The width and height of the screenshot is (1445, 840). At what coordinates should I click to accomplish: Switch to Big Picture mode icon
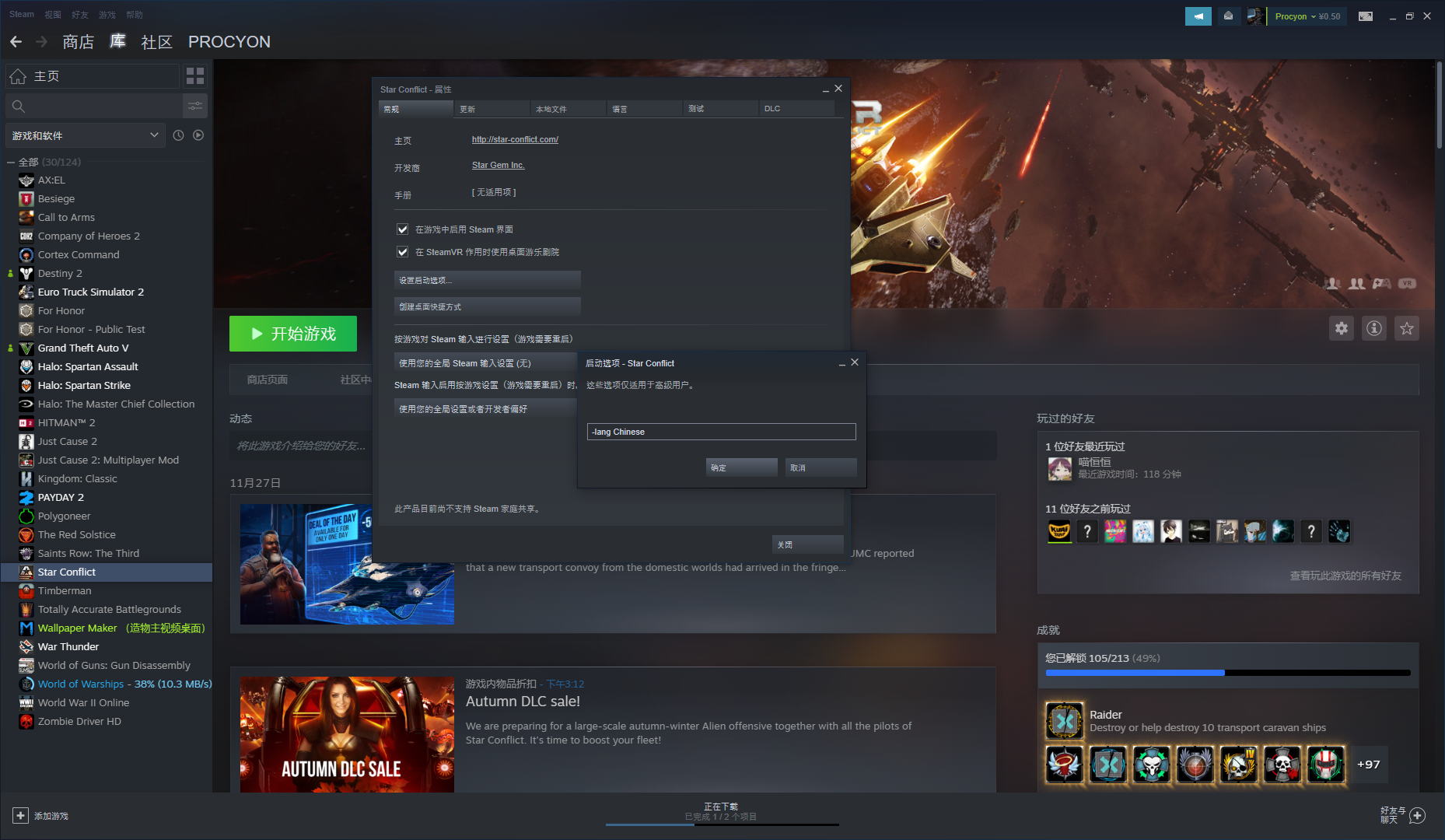pyautogui.click(x=1366, y=16)
